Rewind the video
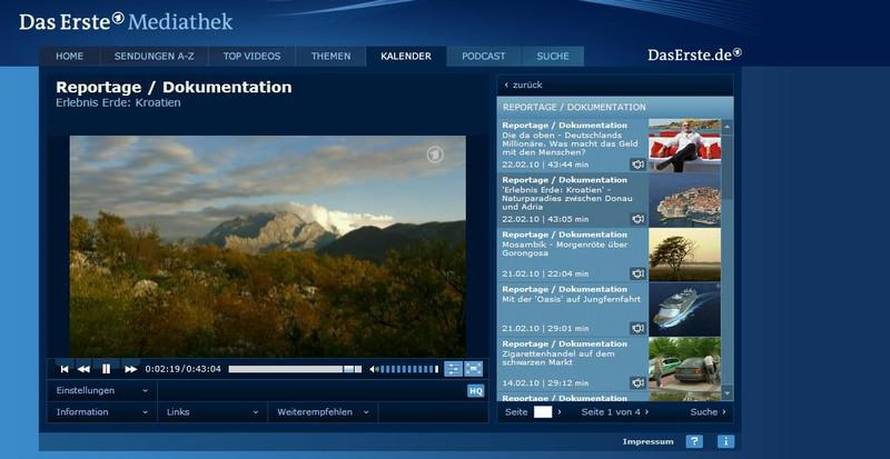 tap(83, 369)
